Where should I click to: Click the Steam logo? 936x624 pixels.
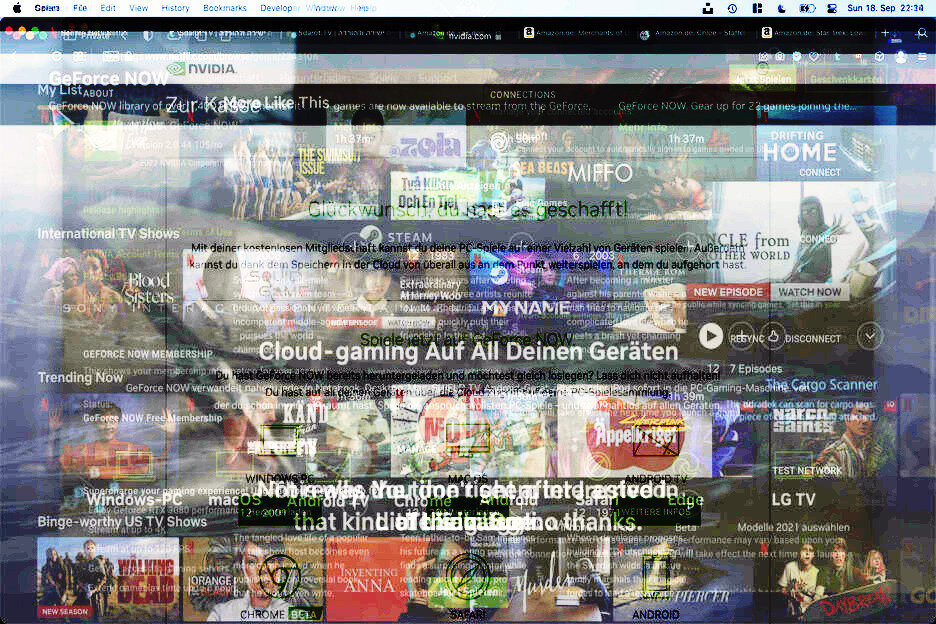coord(396,238)
